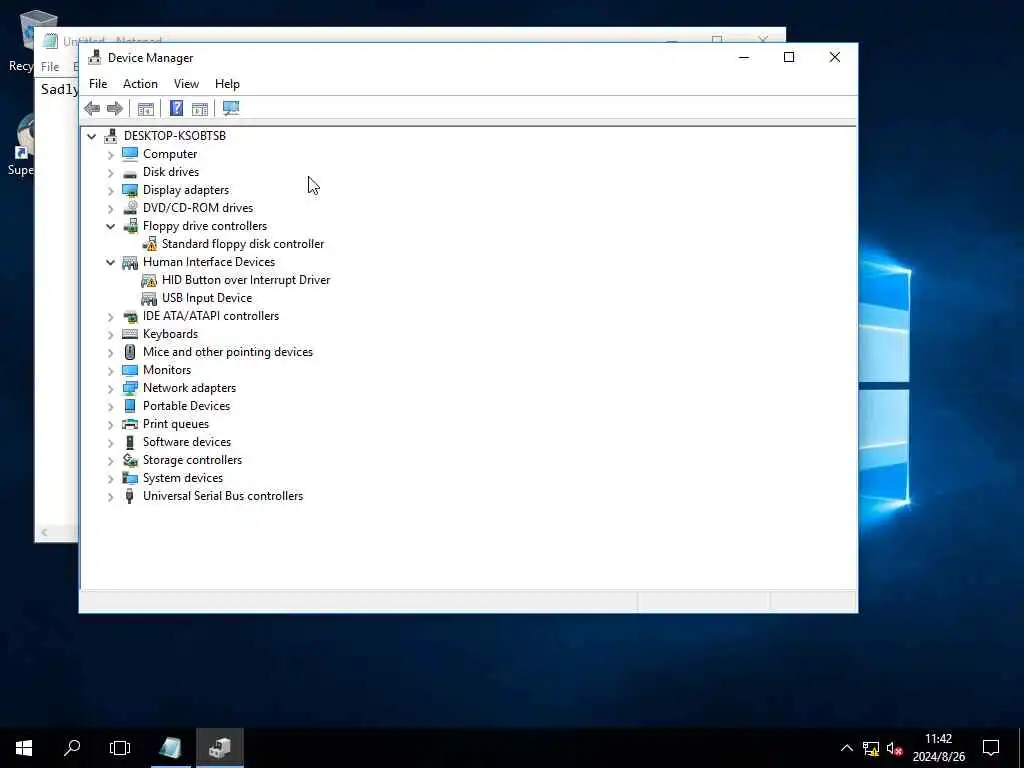Collapse the DESKTOP-KSOBTSB root node
Viewport: 1024px width, 768px height.
[x=91, y=136]
